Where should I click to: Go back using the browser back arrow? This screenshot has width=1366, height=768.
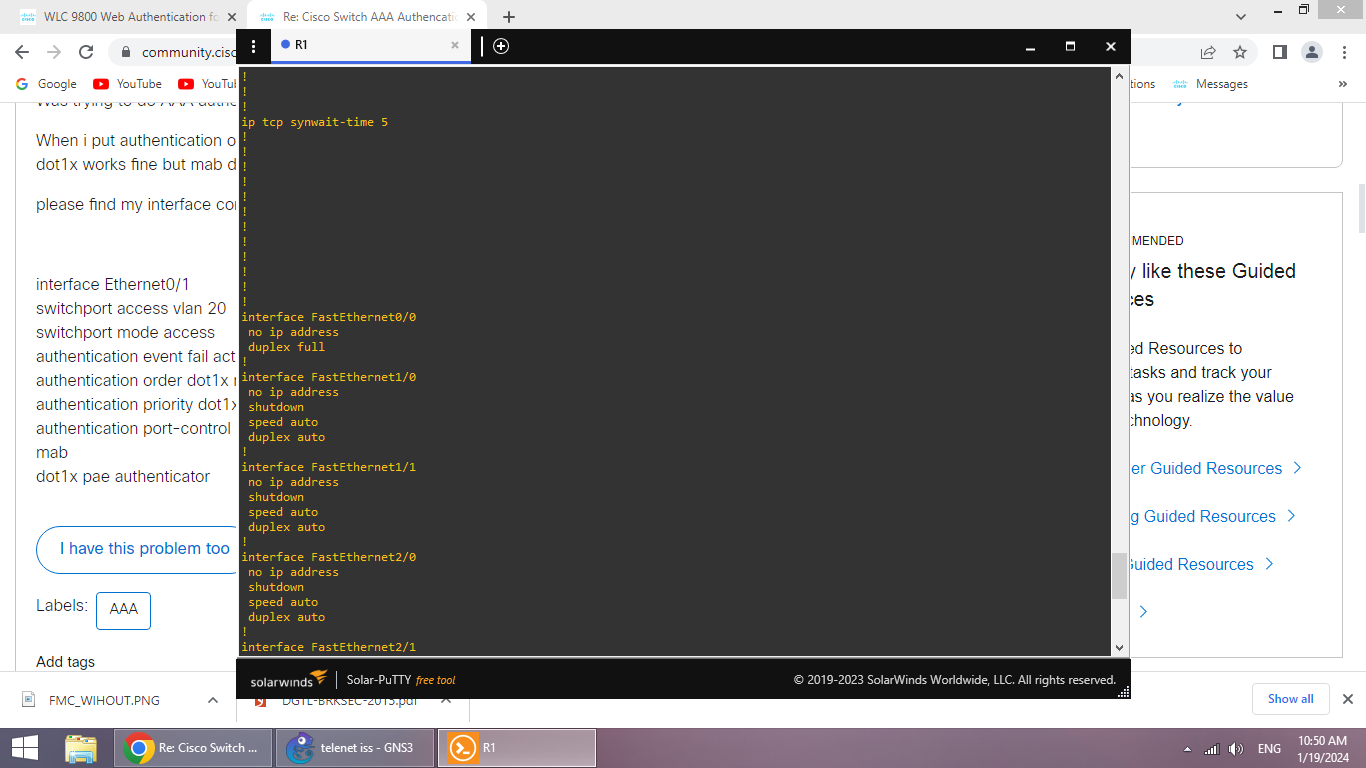click(x=22, y=52)
